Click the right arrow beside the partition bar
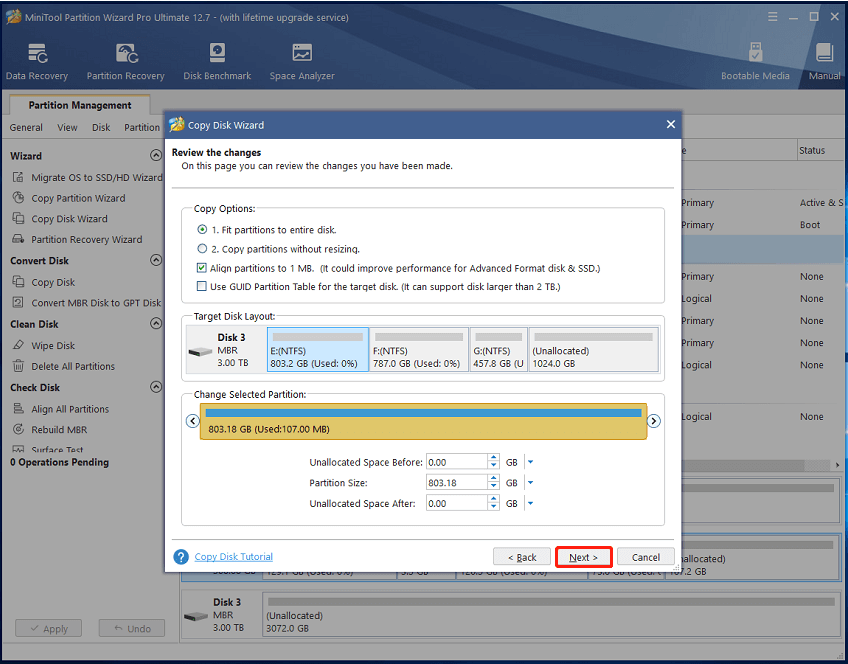The image size is (848, 664). [x=654, y=421]
